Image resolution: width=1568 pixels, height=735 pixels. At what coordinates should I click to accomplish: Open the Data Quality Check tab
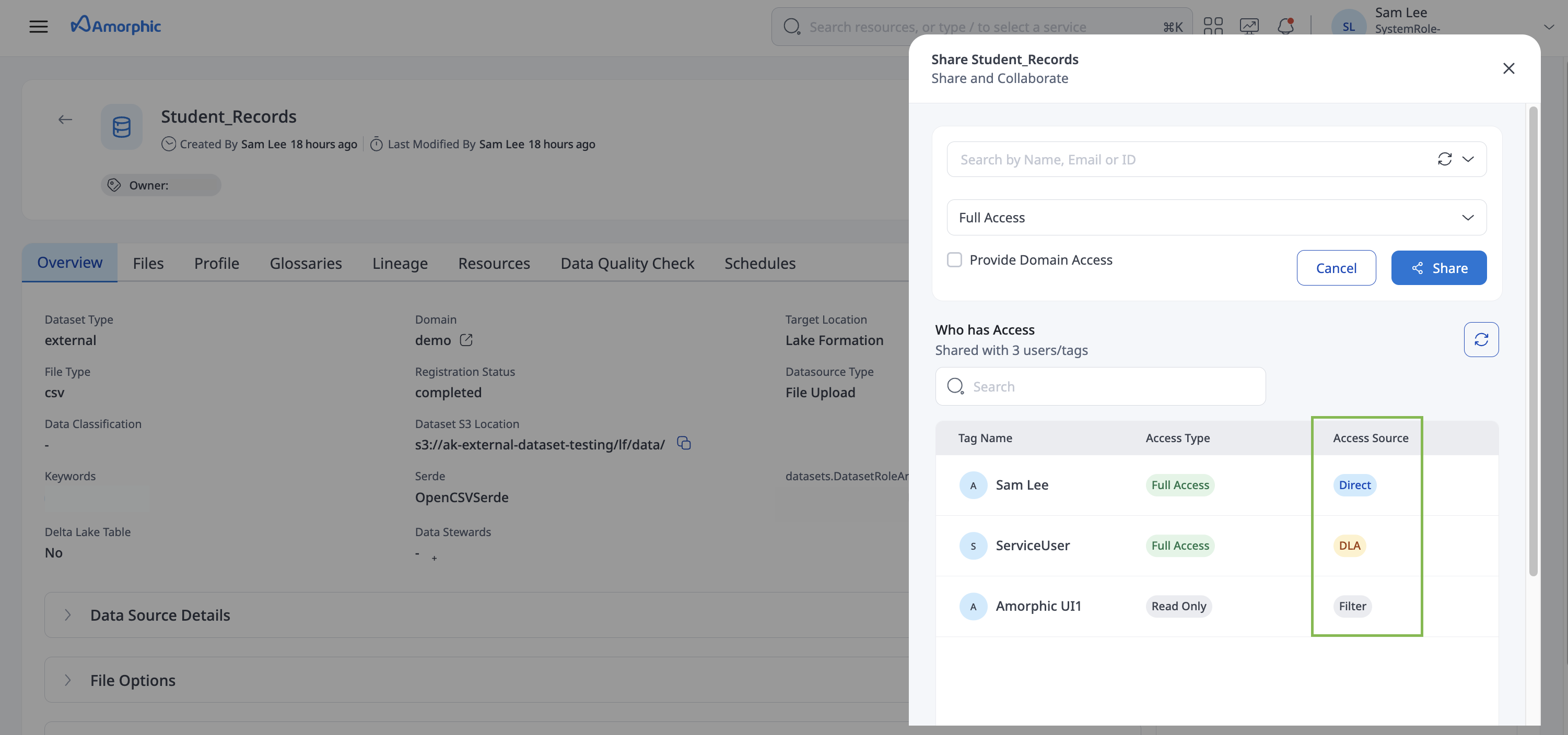(x=627, y=263)
